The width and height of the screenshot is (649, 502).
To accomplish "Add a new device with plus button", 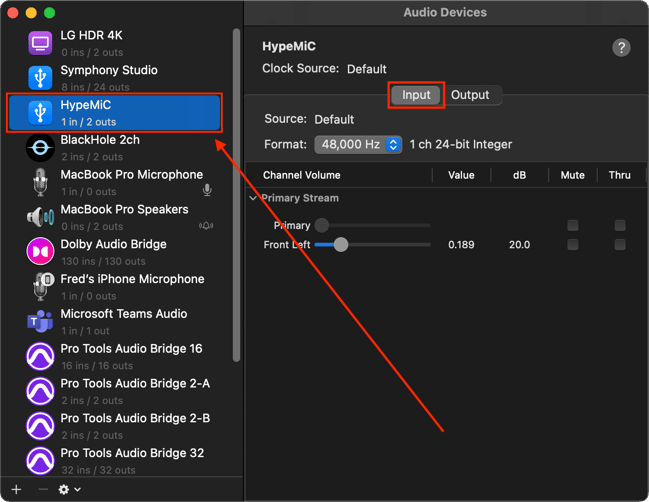I will pyautogui.click(x=16, y=490).
